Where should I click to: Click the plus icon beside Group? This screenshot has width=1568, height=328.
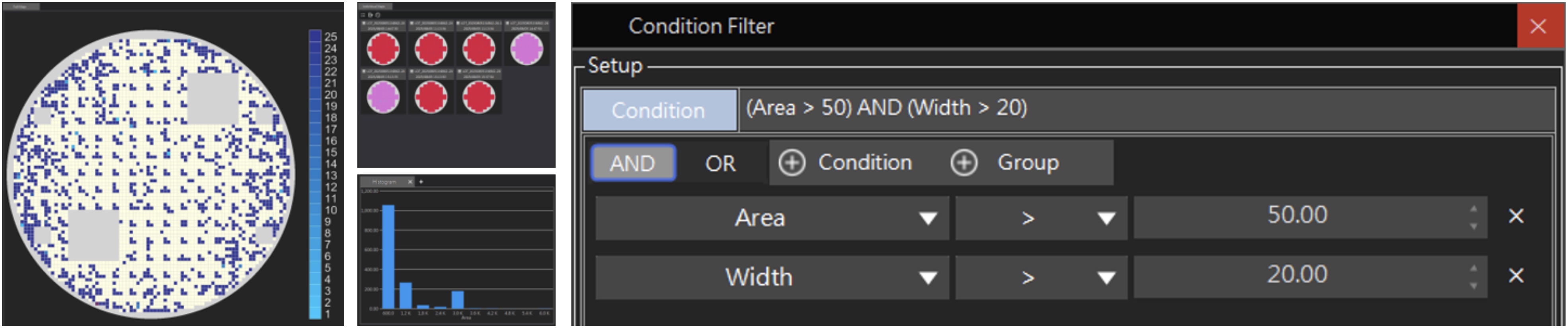point(964,163)
